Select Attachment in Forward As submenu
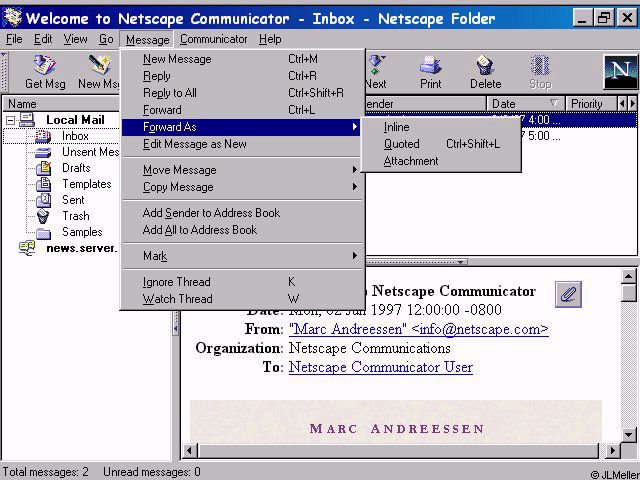This screenshot has height=480, width=640. [441, 161]
